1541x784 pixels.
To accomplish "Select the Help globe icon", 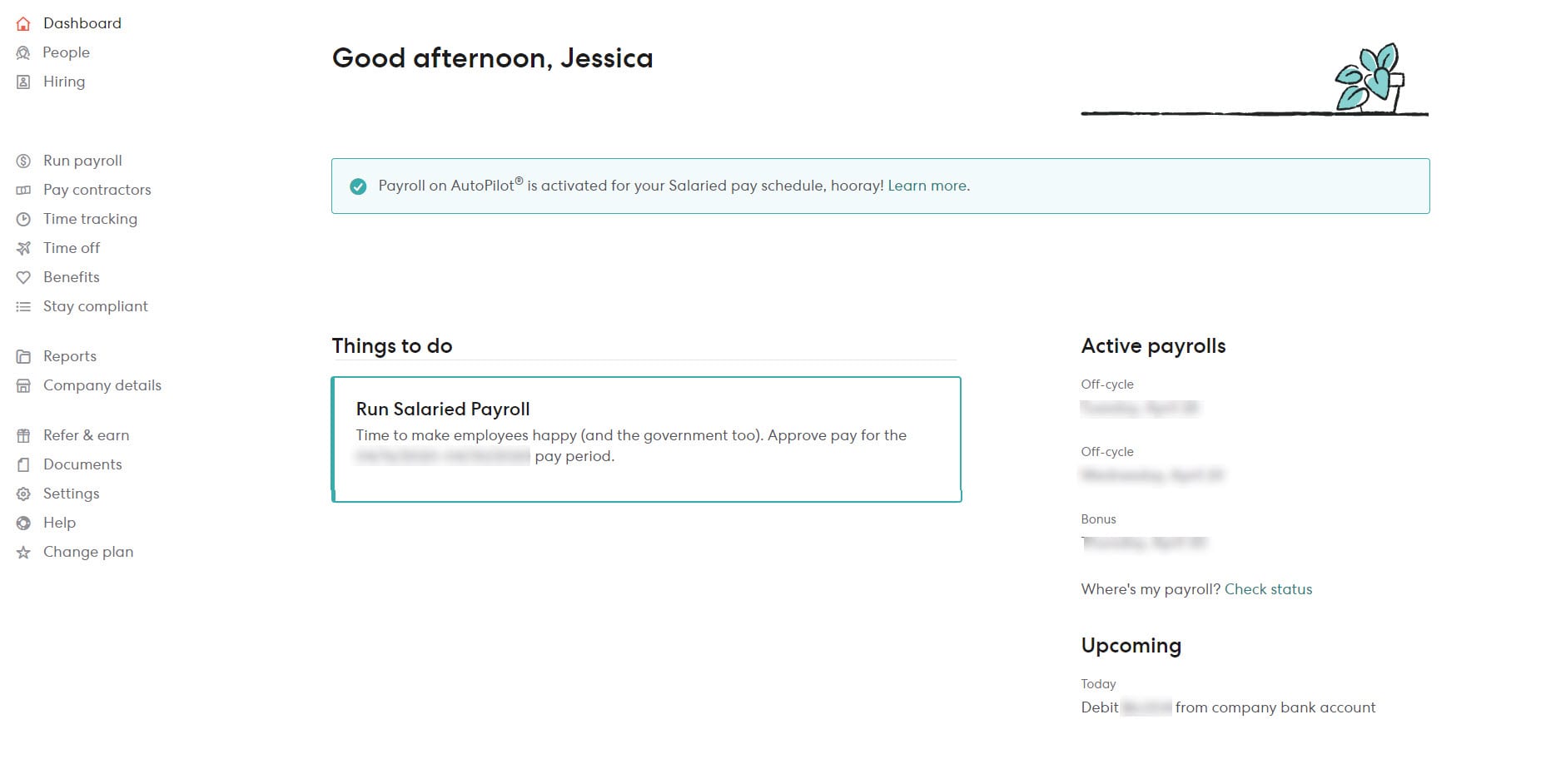I will pyautogui.click(x=22, y=522).
